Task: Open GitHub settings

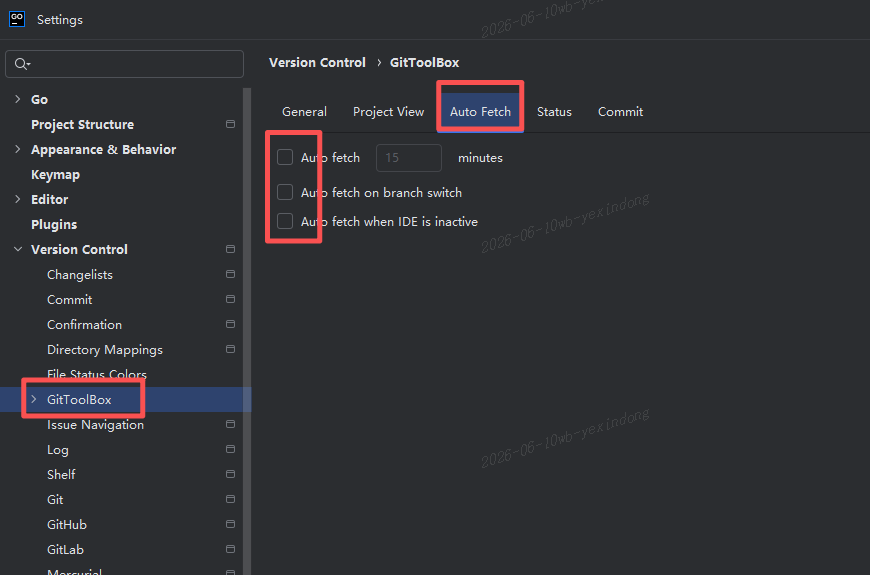Action: [67, 524]
